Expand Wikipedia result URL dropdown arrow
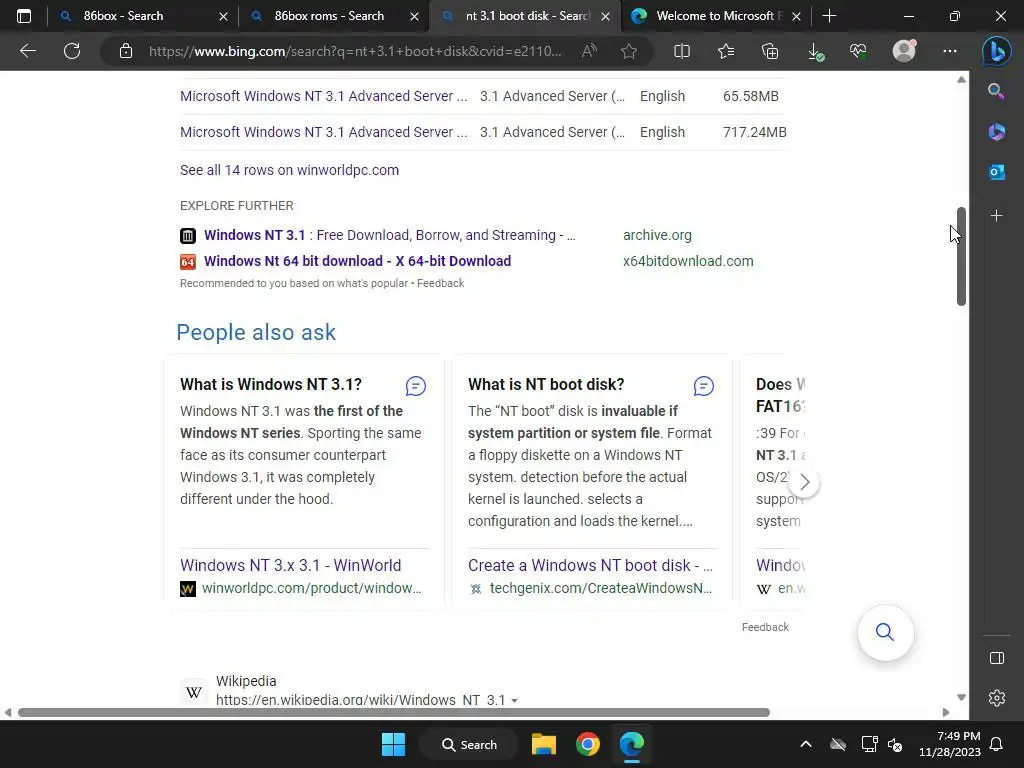The image size is (1024, 768). coord(515,700)
